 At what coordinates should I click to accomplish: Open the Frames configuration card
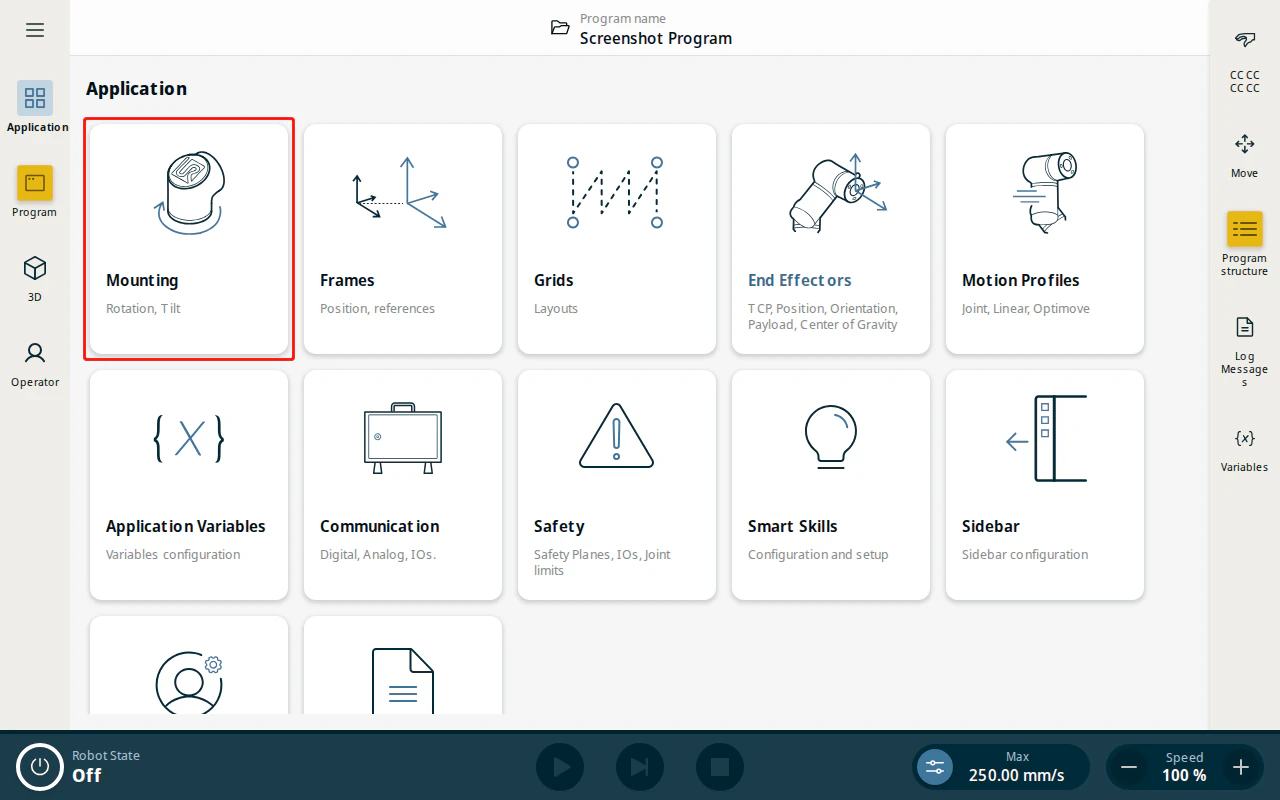click(403, 239)
